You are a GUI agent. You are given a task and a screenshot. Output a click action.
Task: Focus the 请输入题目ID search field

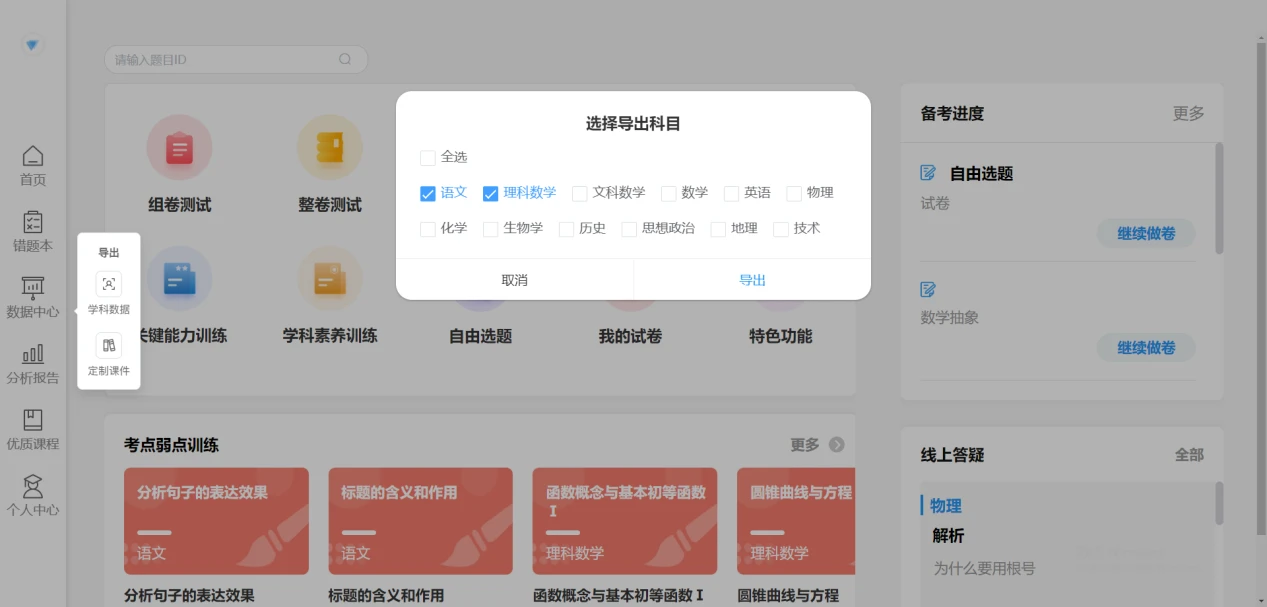[236, 59]
